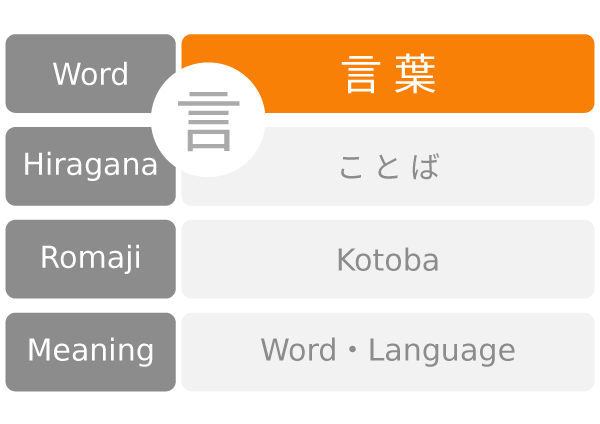
Task: Click the circular 言 kanji badge
Action: (x=208, y=121)
